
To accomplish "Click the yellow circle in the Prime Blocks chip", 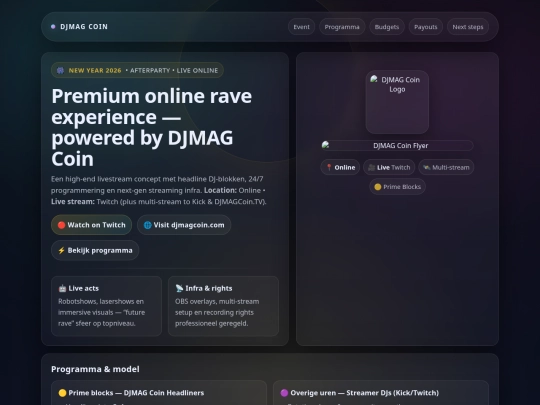I will [378, 187].
